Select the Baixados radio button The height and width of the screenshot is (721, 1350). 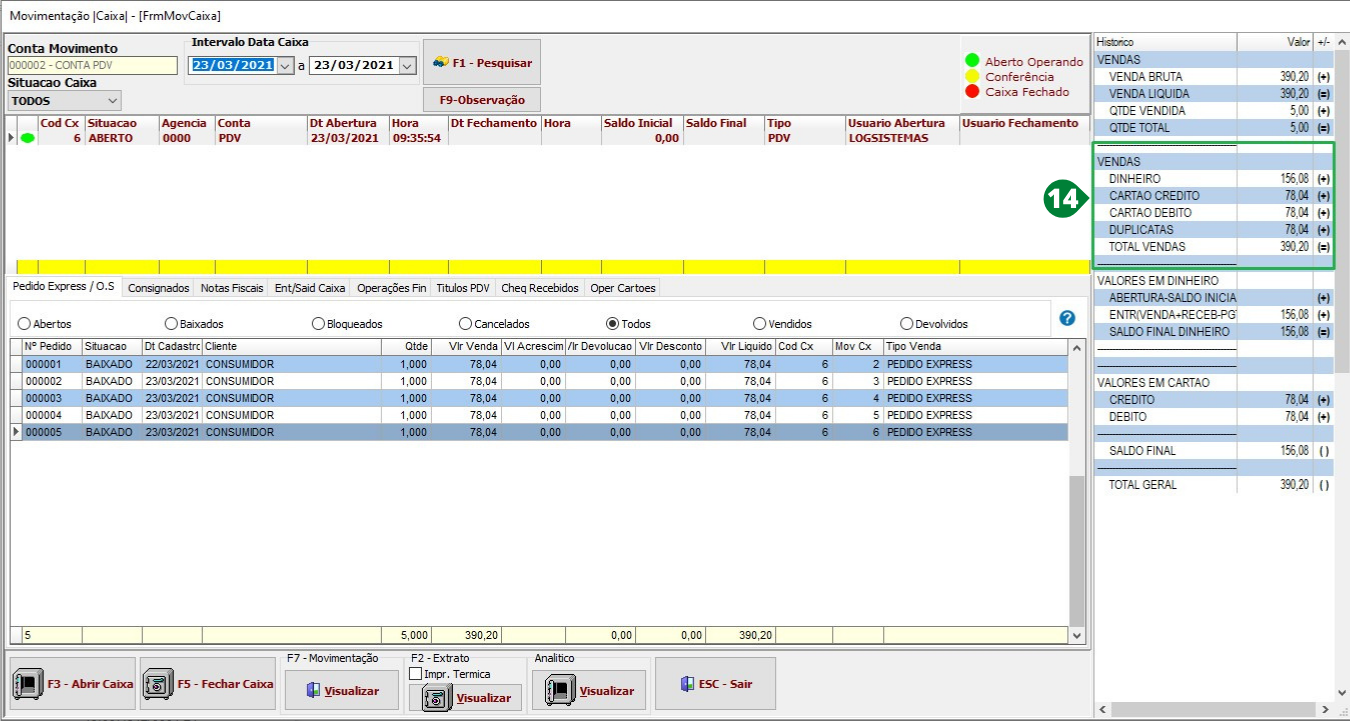pos(170,324)
